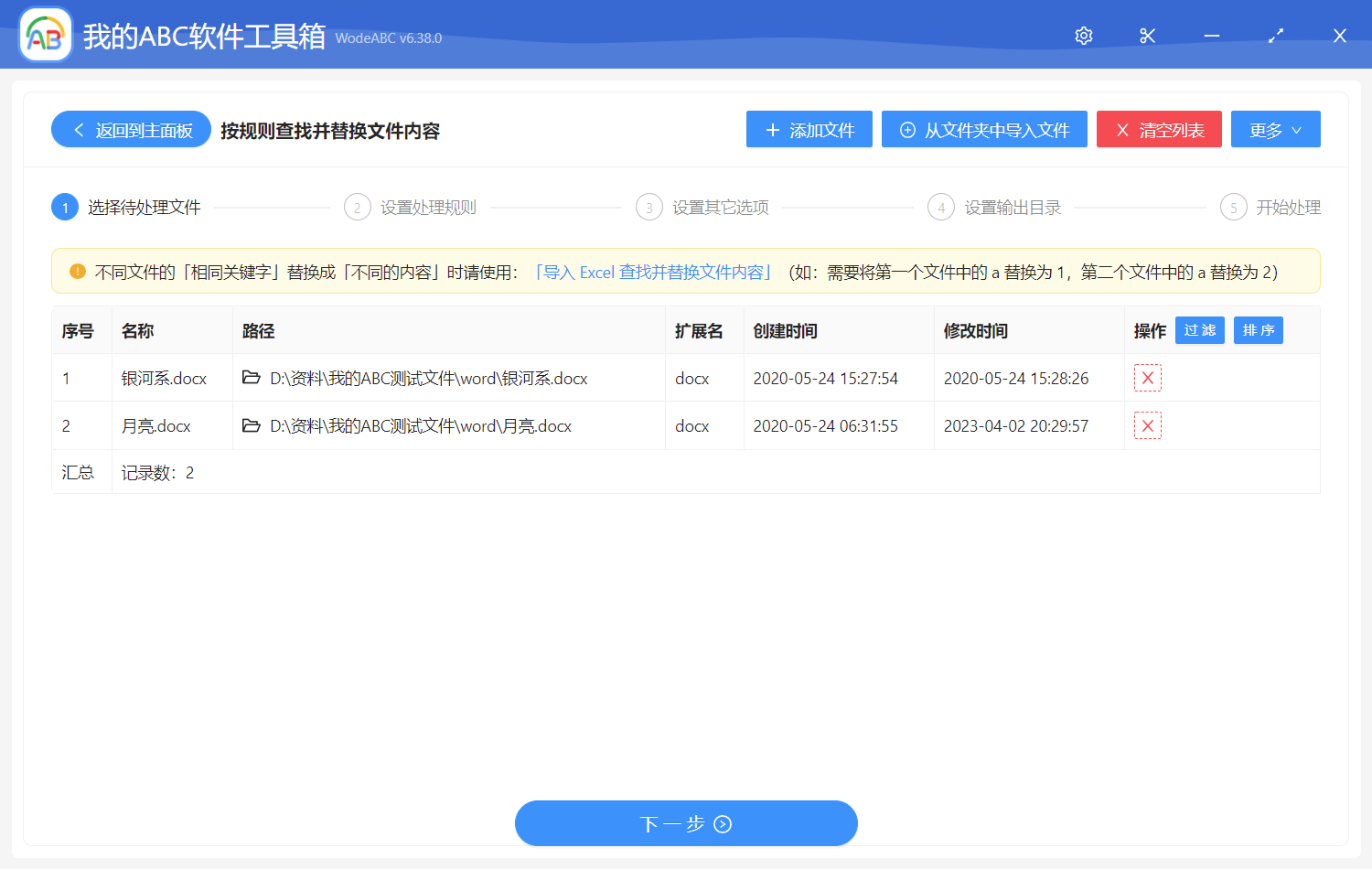Click the WodeABC app logo
Screen dimensions: 1372x869
[x=45, y=36]
